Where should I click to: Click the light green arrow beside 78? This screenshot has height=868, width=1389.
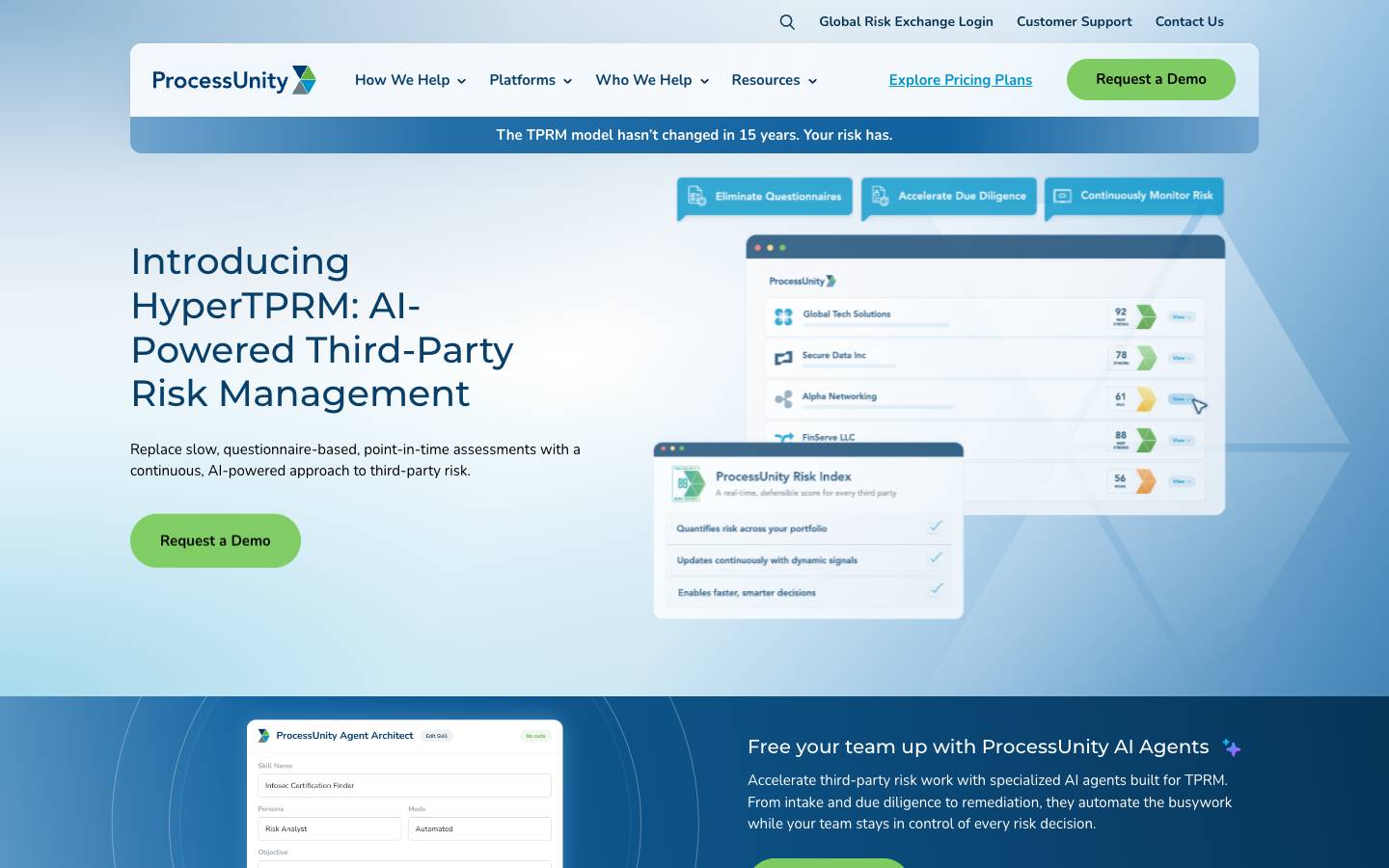coord(1146,358)
